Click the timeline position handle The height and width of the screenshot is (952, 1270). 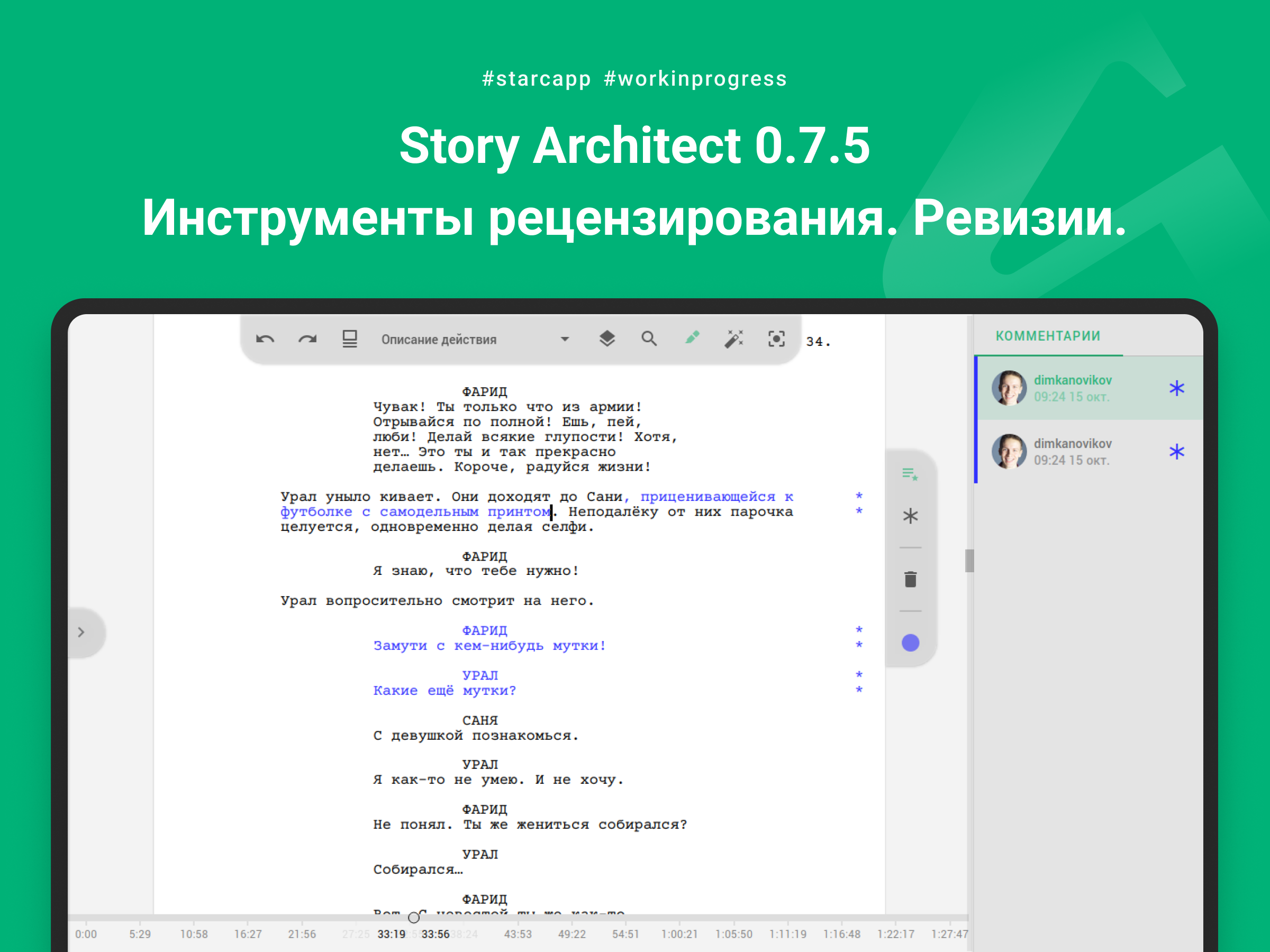[413, 918]
